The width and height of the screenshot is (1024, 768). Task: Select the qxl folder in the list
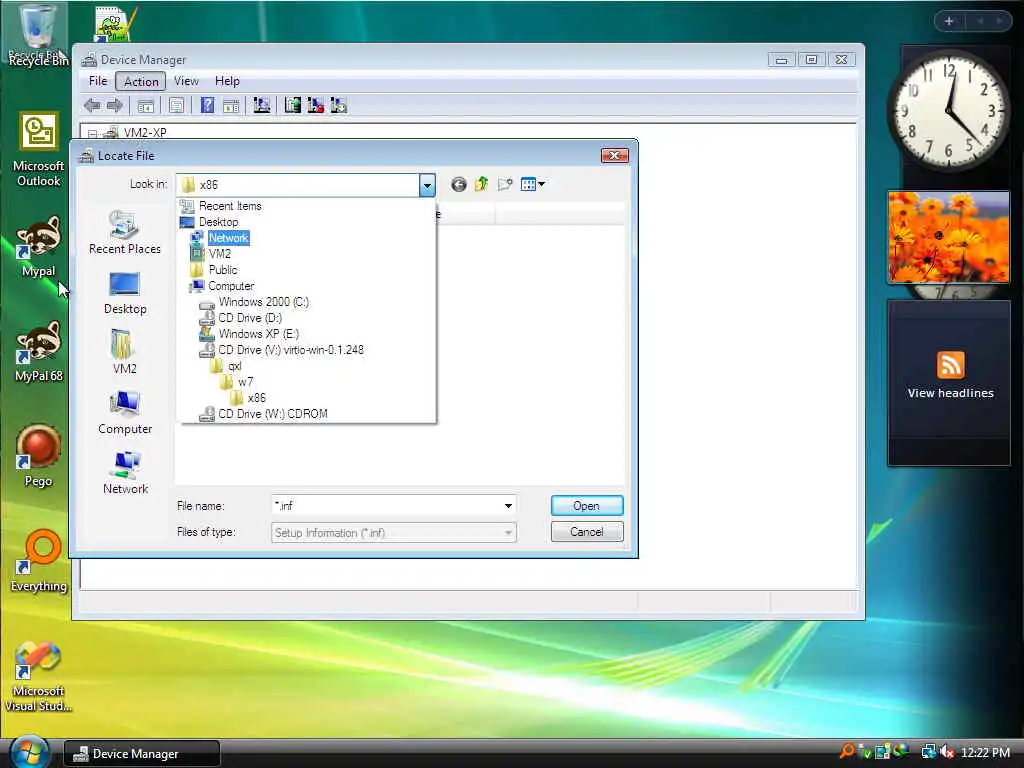(x=234, y=366)
